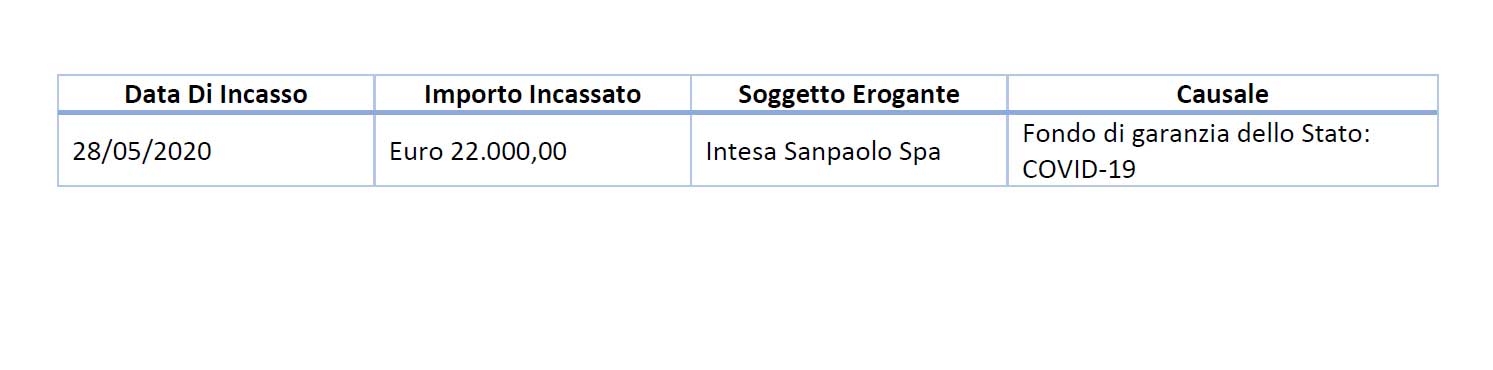Select the date 28/05/2020 cell

(142, 152)
